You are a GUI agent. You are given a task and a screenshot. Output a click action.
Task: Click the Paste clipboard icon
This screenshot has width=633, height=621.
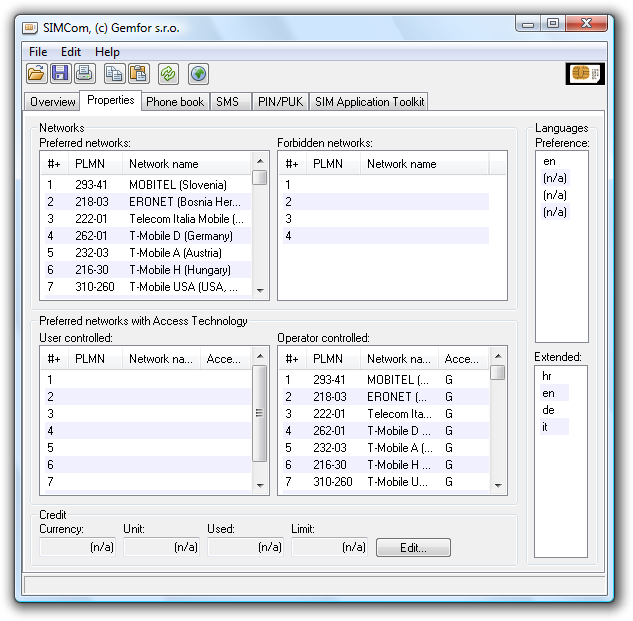pos(138,73)
